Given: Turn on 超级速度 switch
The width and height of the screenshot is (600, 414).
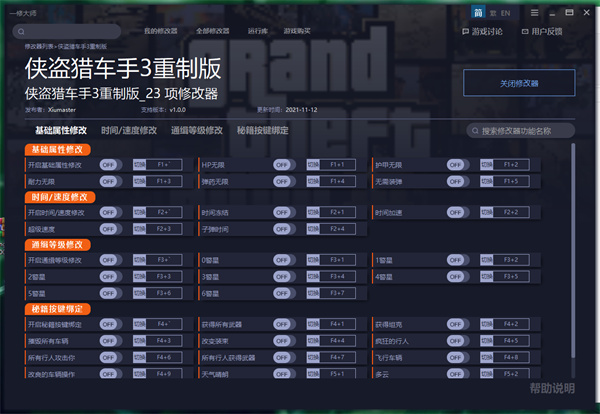Looking at the screenshot, I should tap(110, 229).
